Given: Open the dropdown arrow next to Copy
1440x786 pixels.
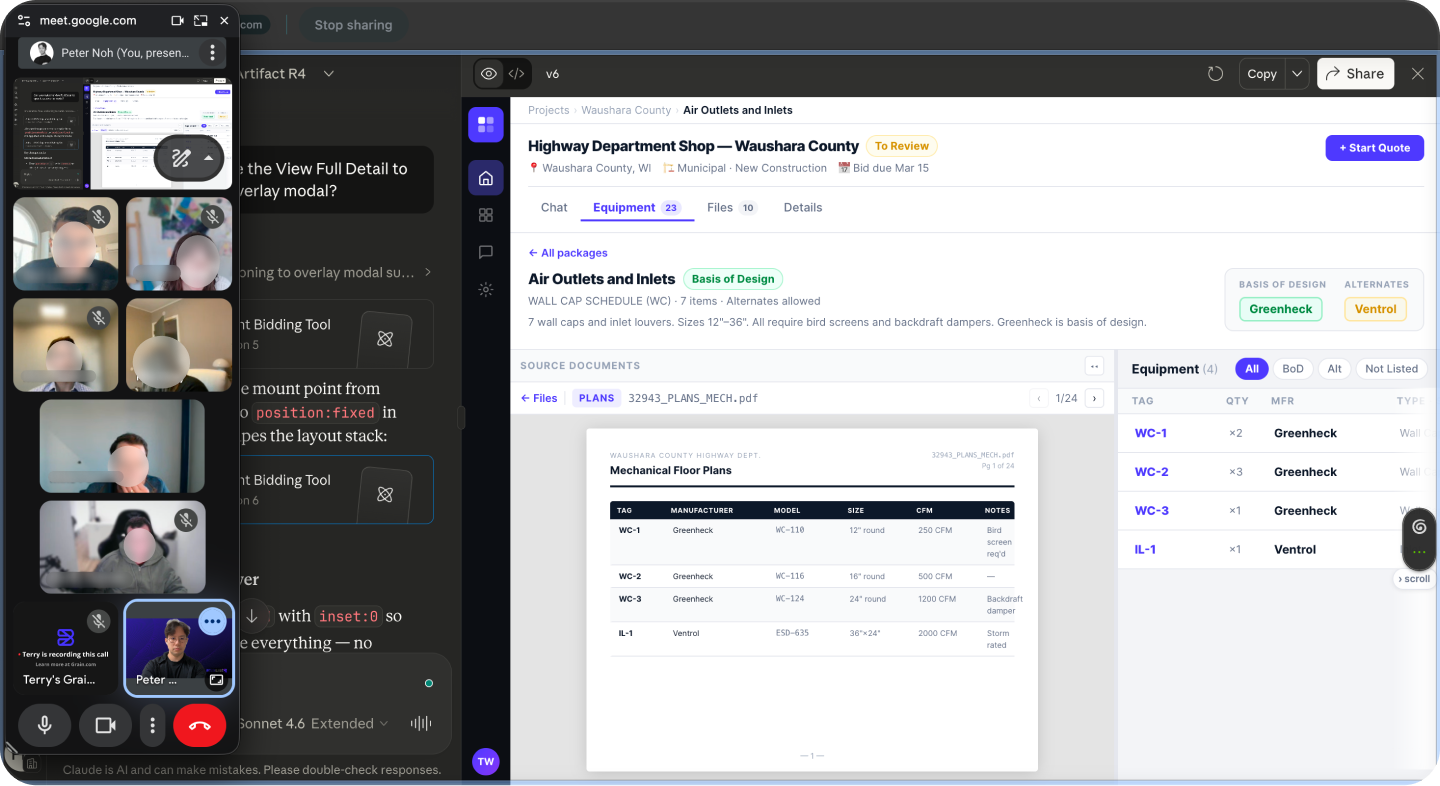Looking at the screenshot, I should pyautogui.click(x=1297, y=74).
